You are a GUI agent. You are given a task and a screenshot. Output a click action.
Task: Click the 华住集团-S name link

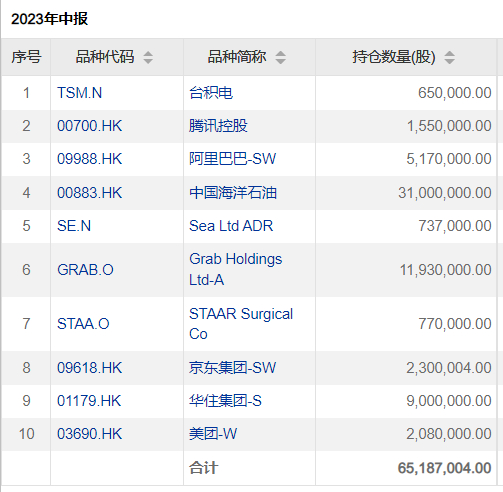tap(225, 401)
